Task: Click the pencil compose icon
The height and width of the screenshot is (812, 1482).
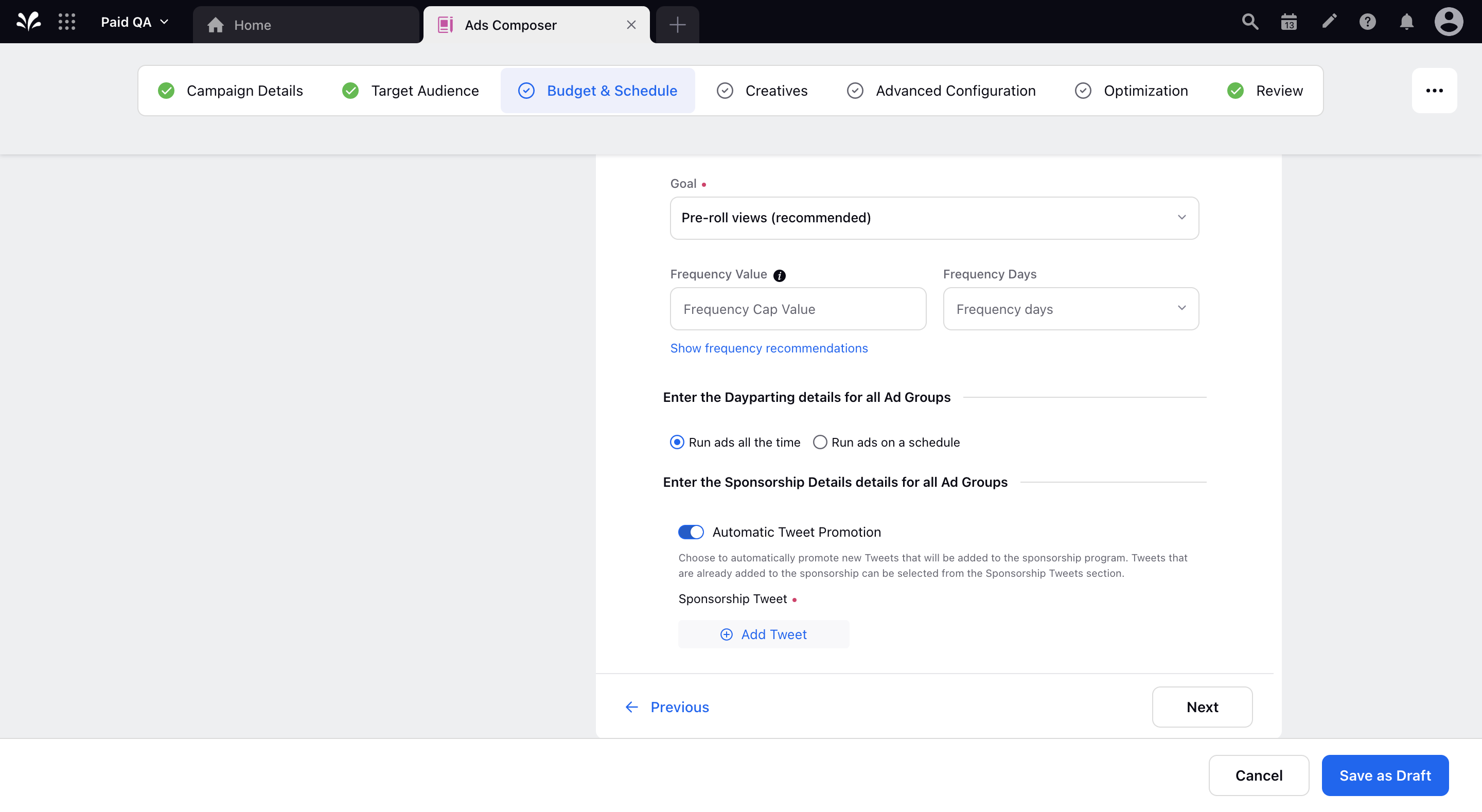Action: (1329, 22)
